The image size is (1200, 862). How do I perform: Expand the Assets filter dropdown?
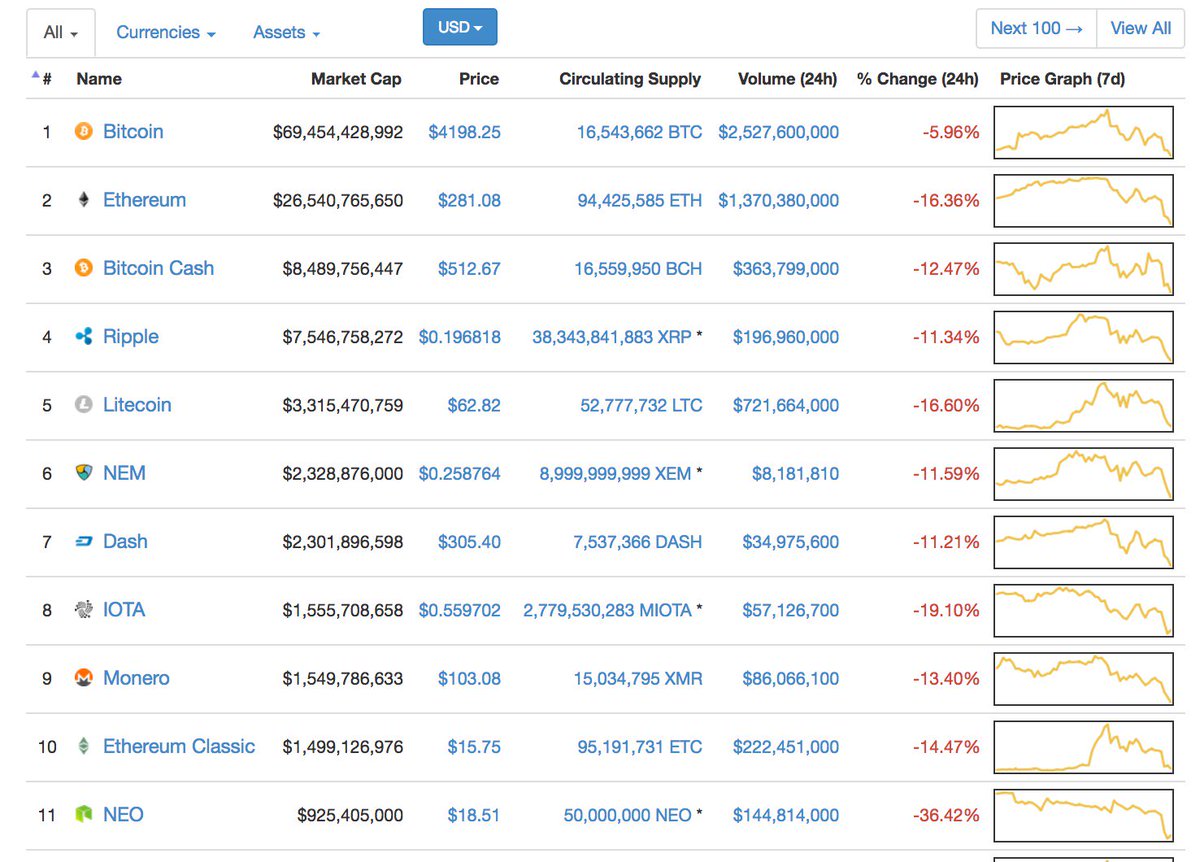286,33
